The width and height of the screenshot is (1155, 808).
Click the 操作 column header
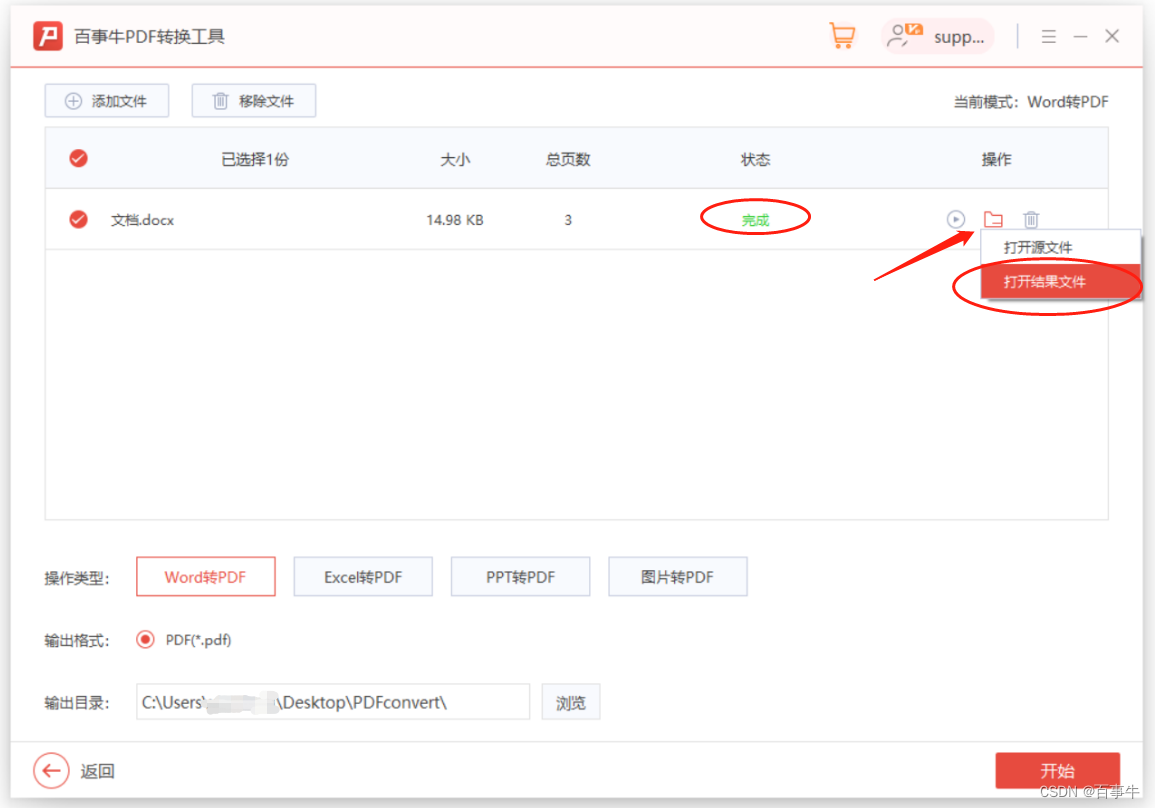tap(997, 159)
